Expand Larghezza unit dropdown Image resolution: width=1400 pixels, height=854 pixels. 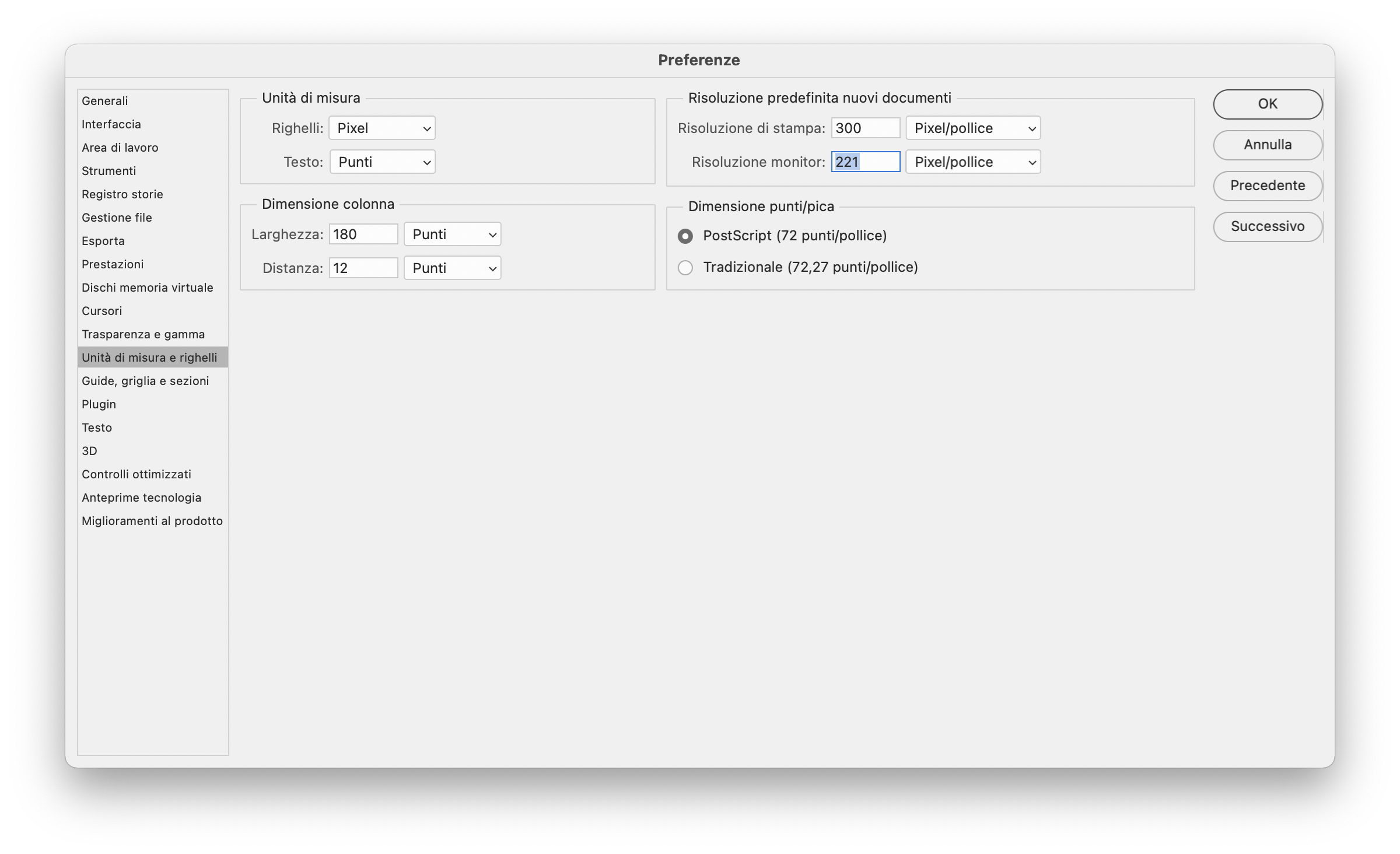[453, 235]
